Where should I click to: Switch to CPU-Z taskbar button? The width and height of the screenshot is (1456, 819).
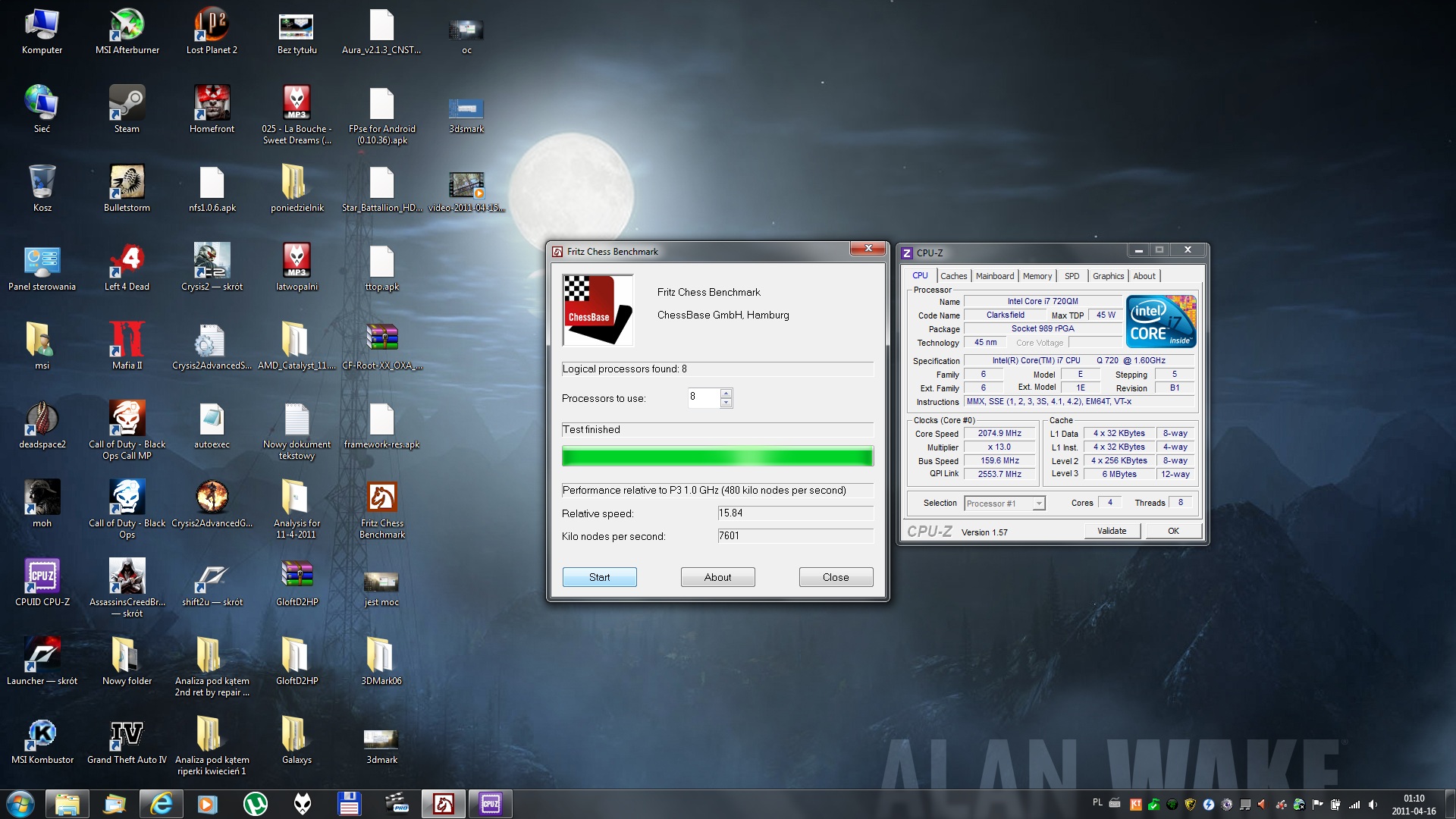click(x=490, y=804)
